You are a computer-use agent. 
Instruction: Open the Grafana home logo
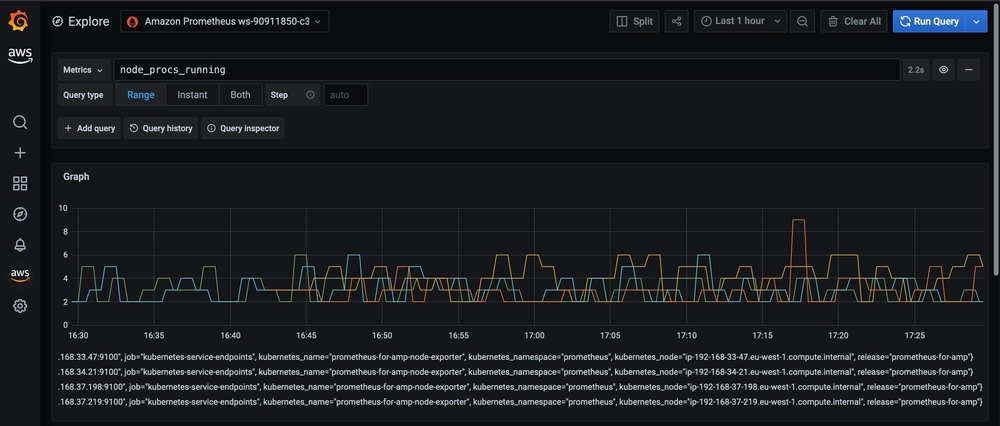(19, 21)
